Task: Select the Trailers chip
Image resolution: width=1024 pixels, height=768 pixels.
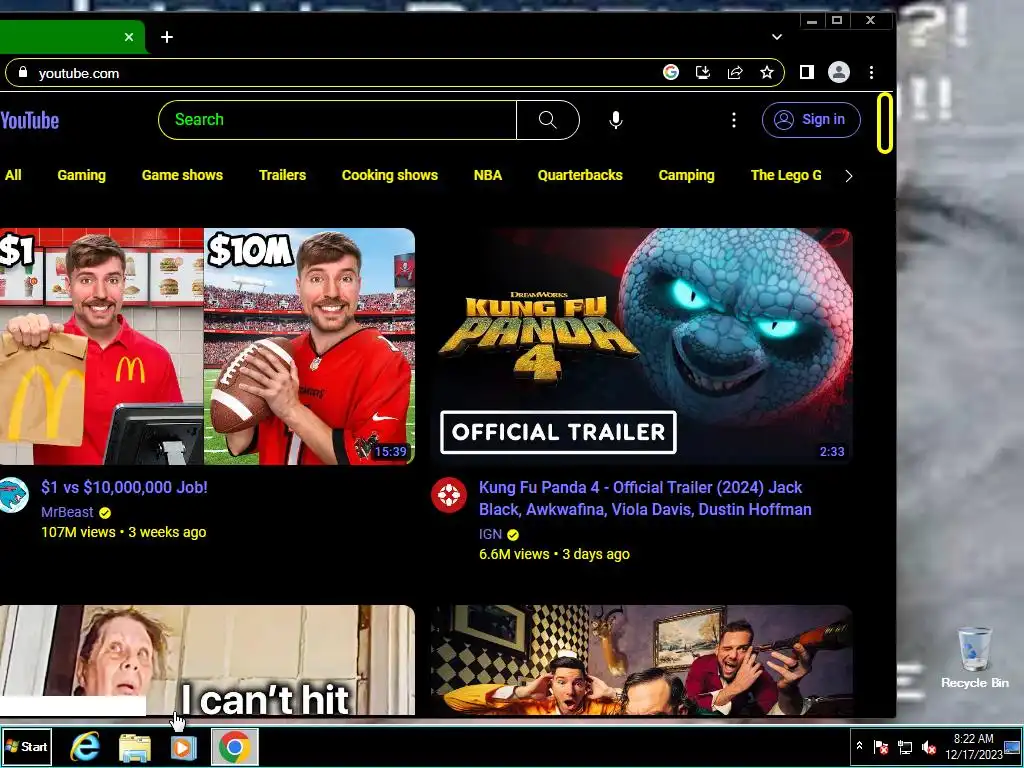Action: point(282,175)
